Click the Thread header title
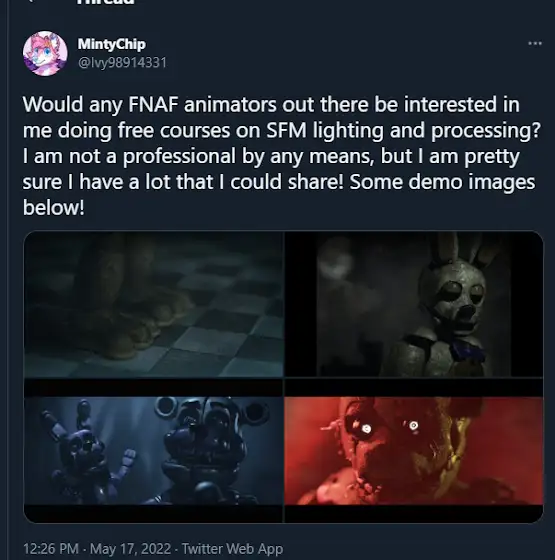Screen dimensions: 555x560 tap(106, 2)
